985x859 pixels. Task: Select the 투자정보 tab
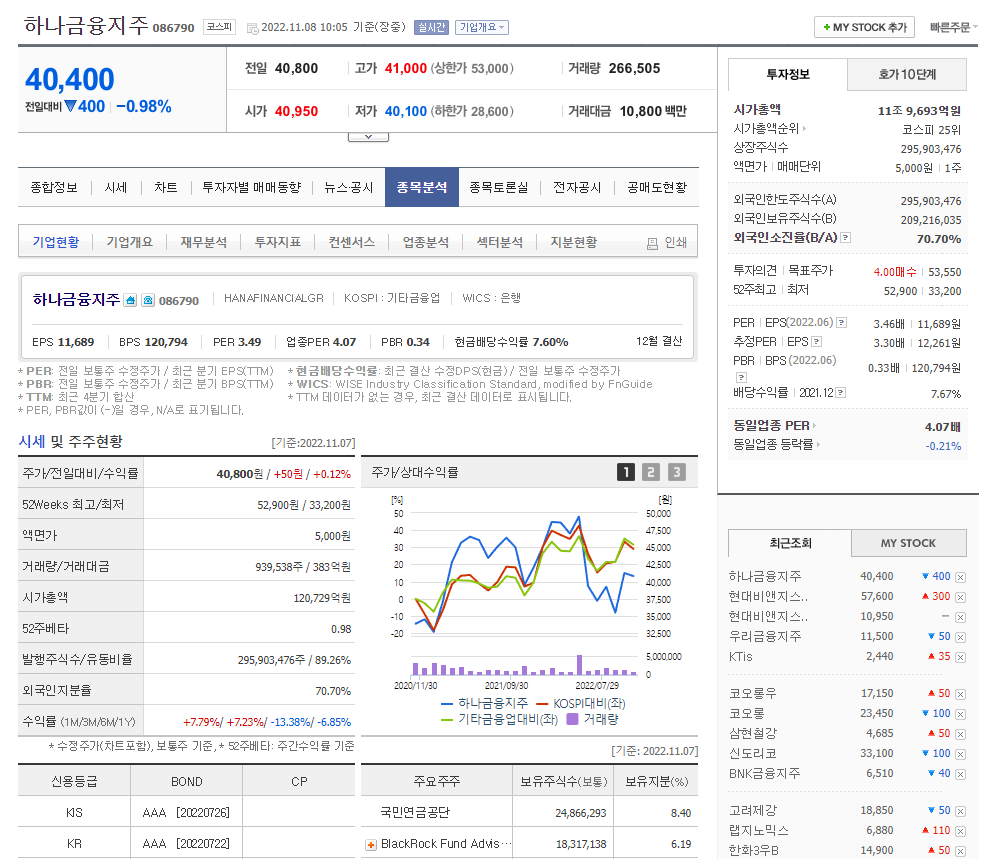click(788, 74)
